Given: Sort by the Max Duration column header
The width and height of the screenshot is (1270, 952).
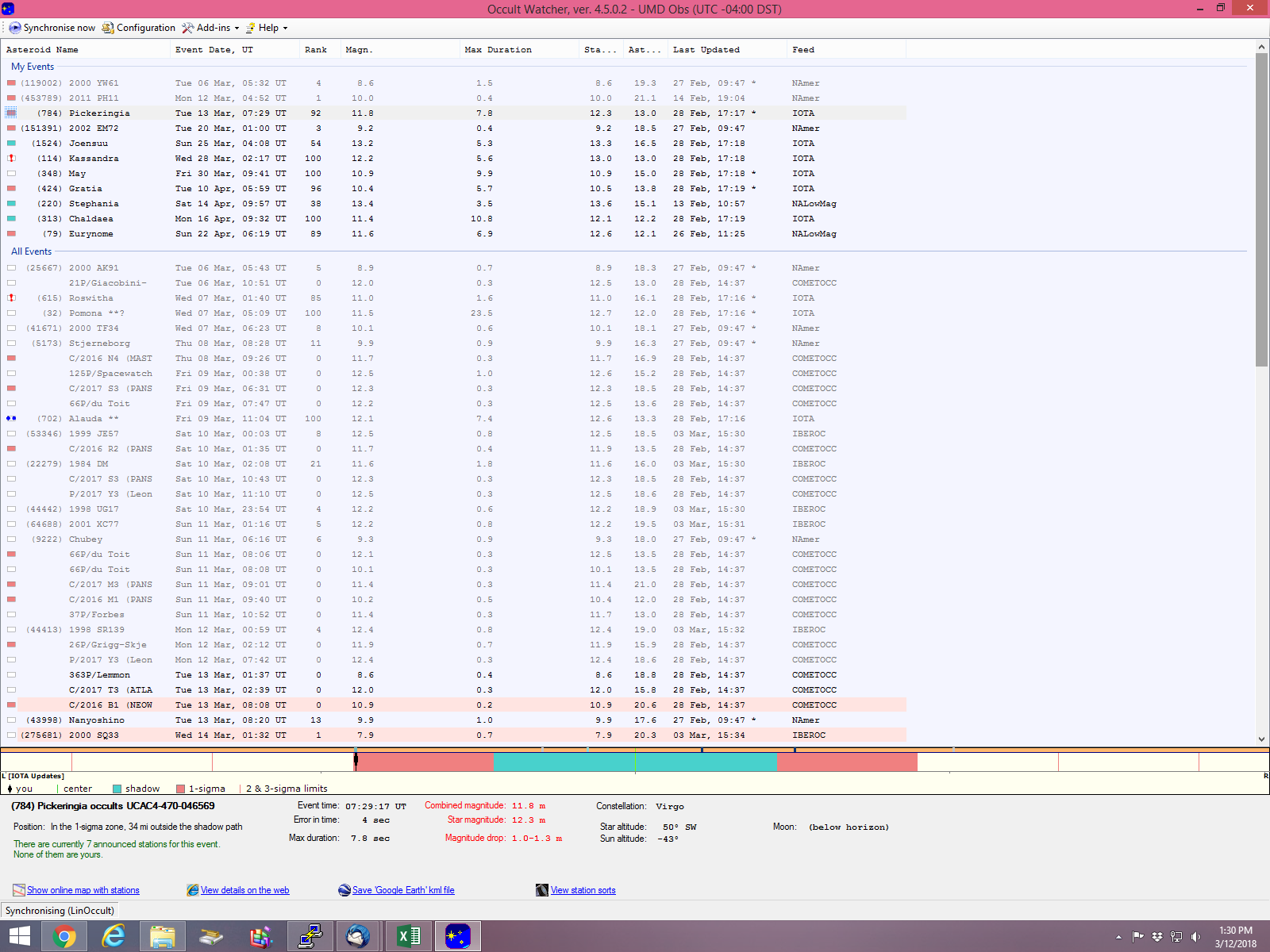Looking at the screenshot, I should pos(498,50).
